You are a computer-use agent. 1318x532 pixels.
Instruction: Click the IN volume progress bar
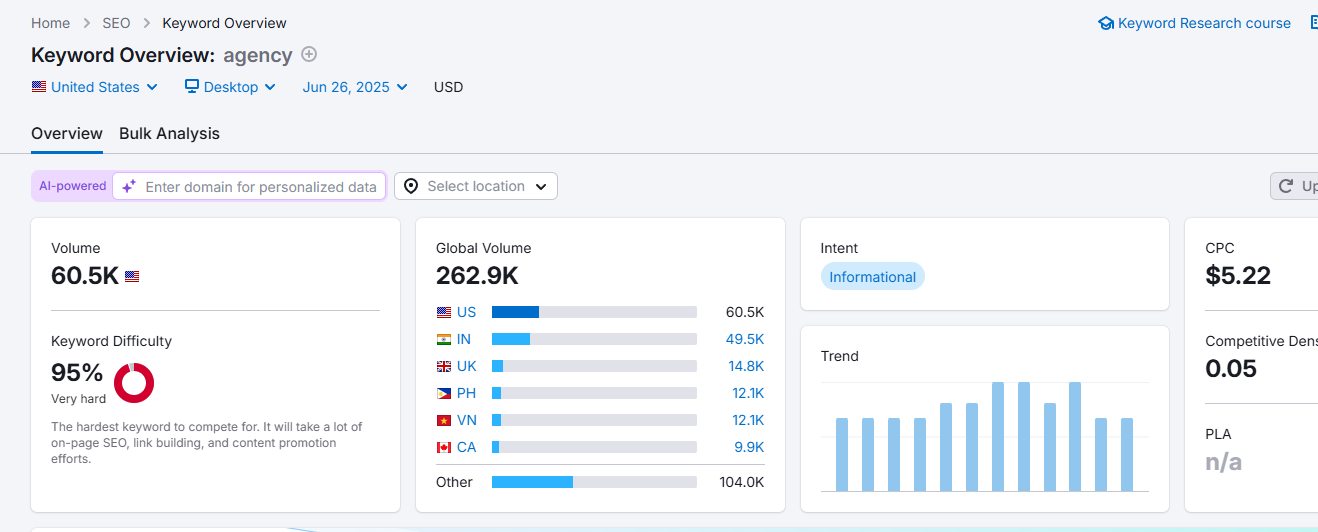(x=594, y=339)
